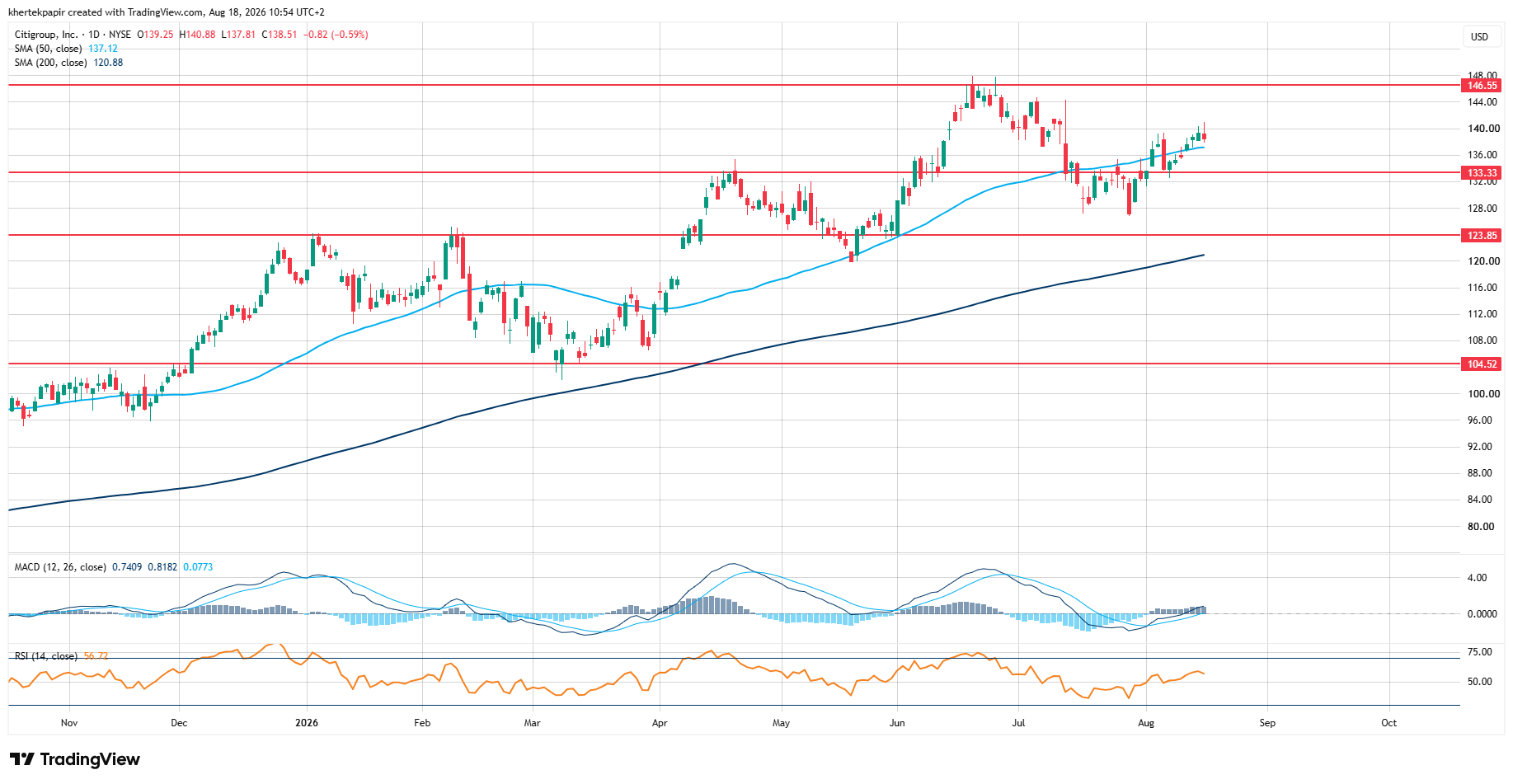1513x784 pixels.
Task: Click the Oct label on time axis
Action: [1389, 723]
